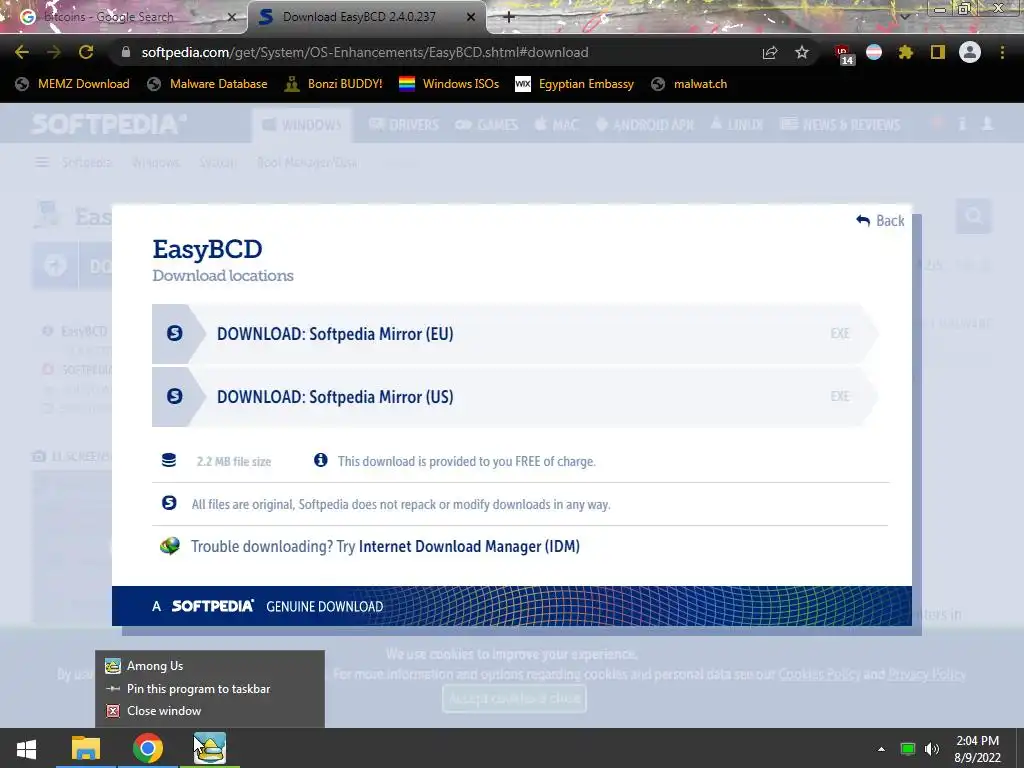Open the LINUX section in Softpedia header
Viewport: 1024px width, 768px height.
tap(736, 125)
